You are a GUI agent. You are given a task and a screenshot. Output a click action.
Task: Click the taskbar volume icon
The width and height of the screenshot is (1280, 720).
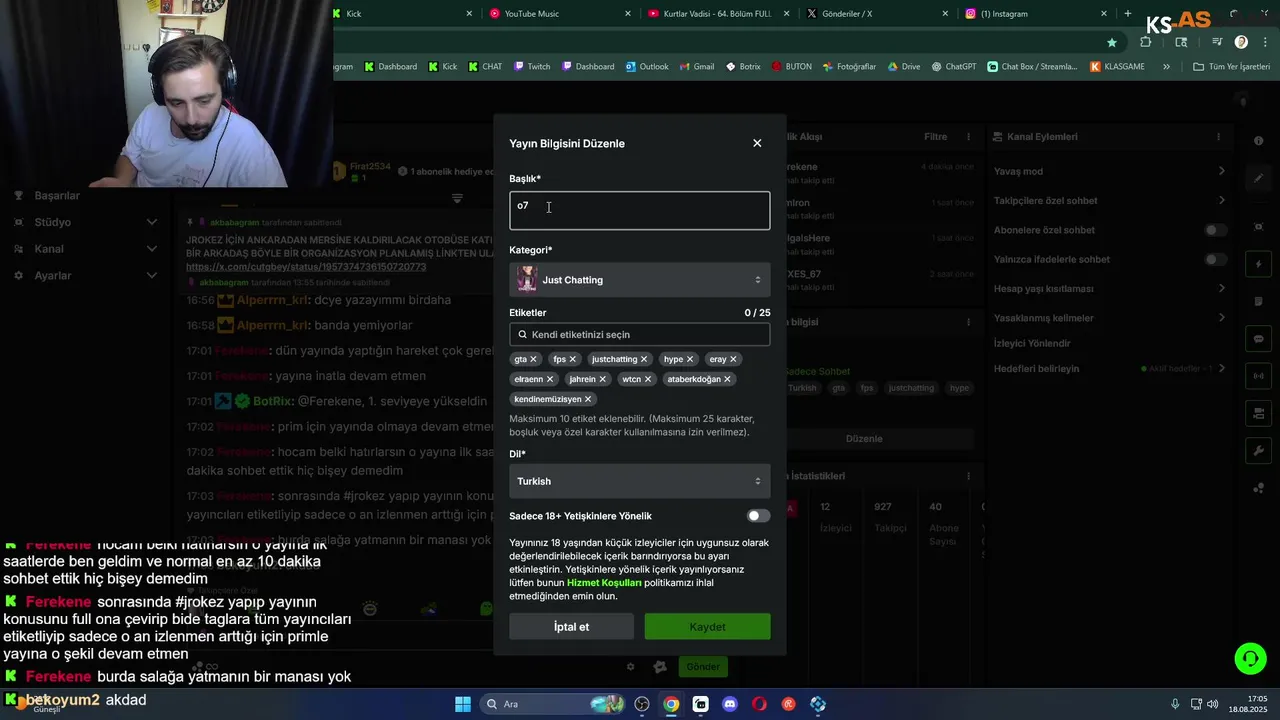pos(1212,704)
